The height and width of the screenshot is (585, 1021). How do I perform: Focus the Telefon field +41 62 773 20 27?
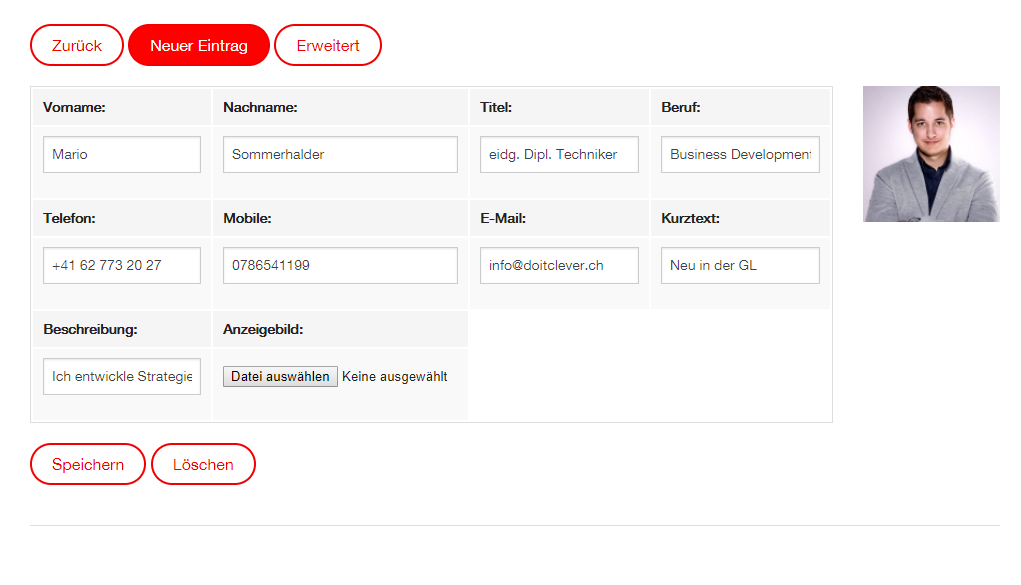tap(122, 265)
